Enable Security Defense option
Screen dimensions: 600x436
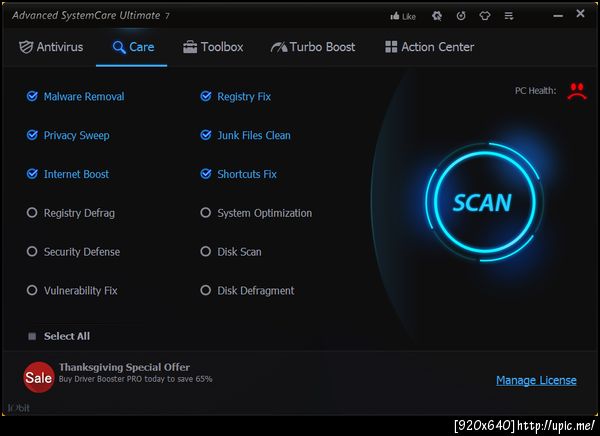[32, 251]
